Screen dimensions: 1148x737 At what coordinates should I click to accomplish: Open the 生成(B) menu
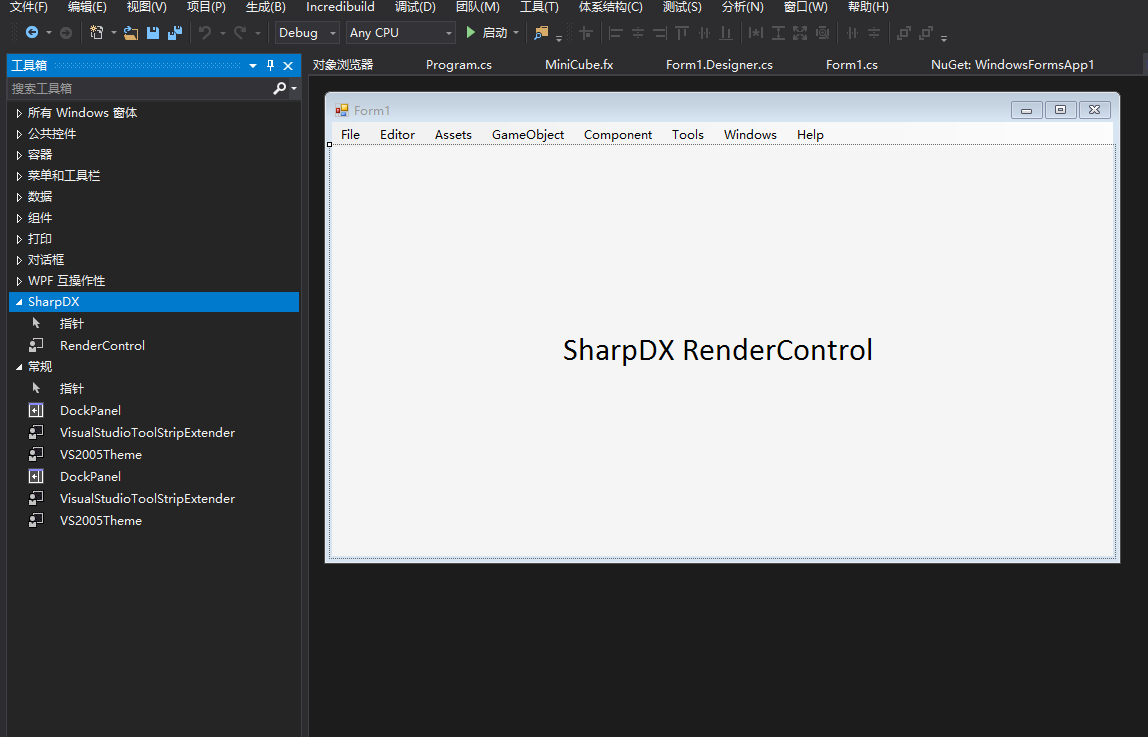click(266, 7)
